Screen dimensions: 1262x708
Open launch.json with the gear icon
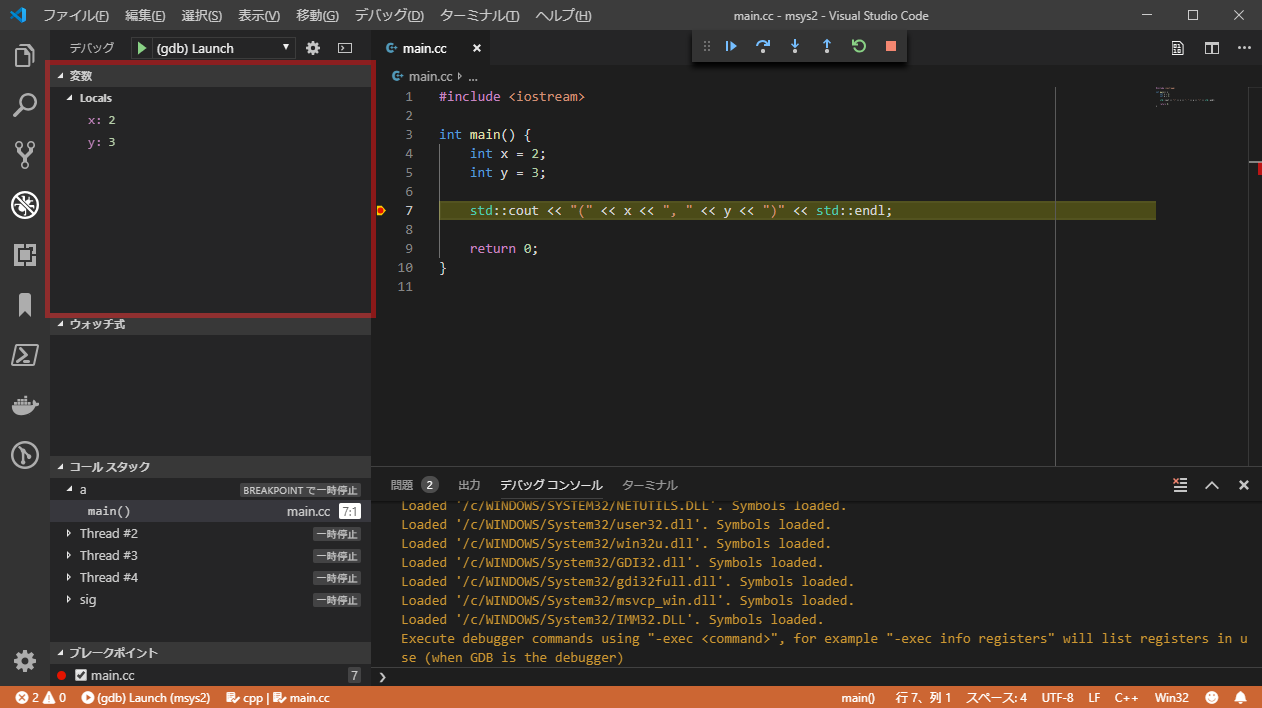[313, 48]
